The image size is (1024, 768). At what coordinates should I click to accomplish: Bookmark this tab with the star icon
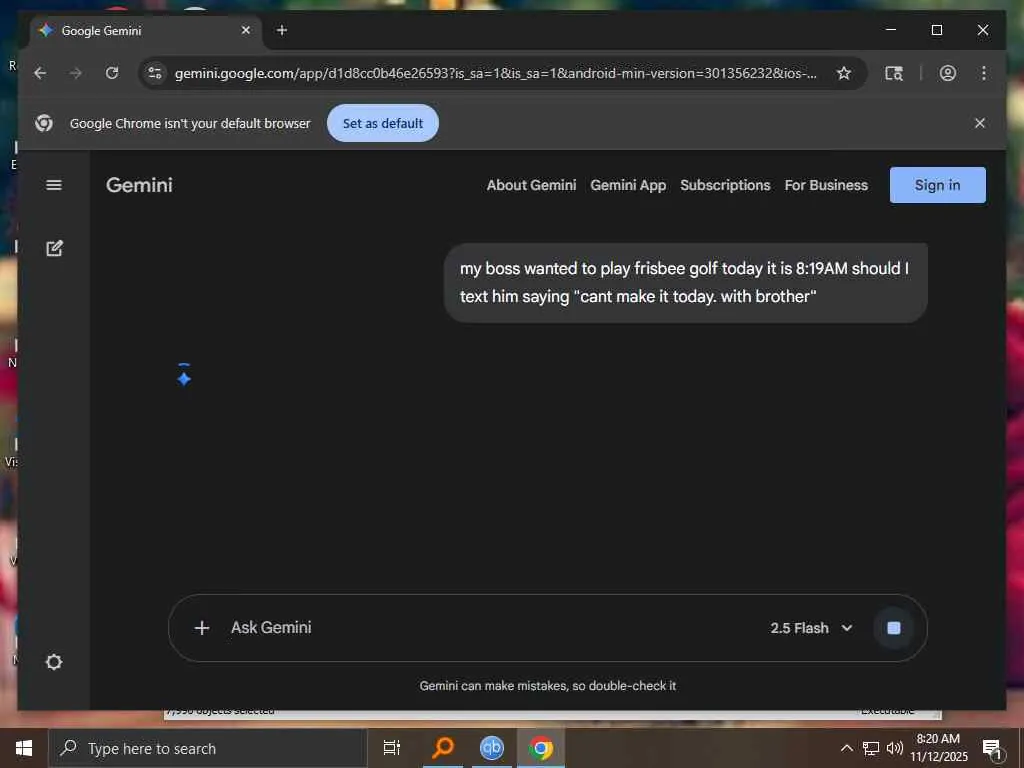[x=844, y=73]
